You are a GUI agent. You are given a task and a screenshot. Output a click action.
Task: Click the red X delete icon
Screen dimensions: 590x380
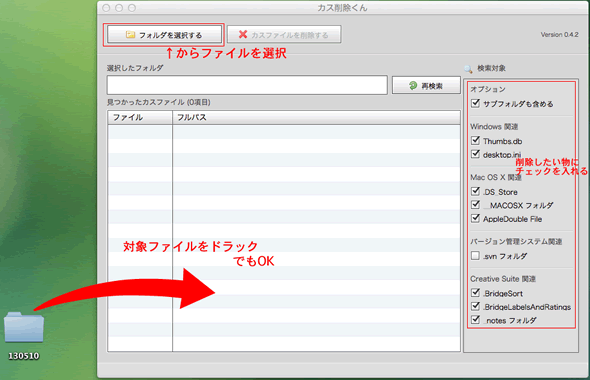tap(243, 35)
